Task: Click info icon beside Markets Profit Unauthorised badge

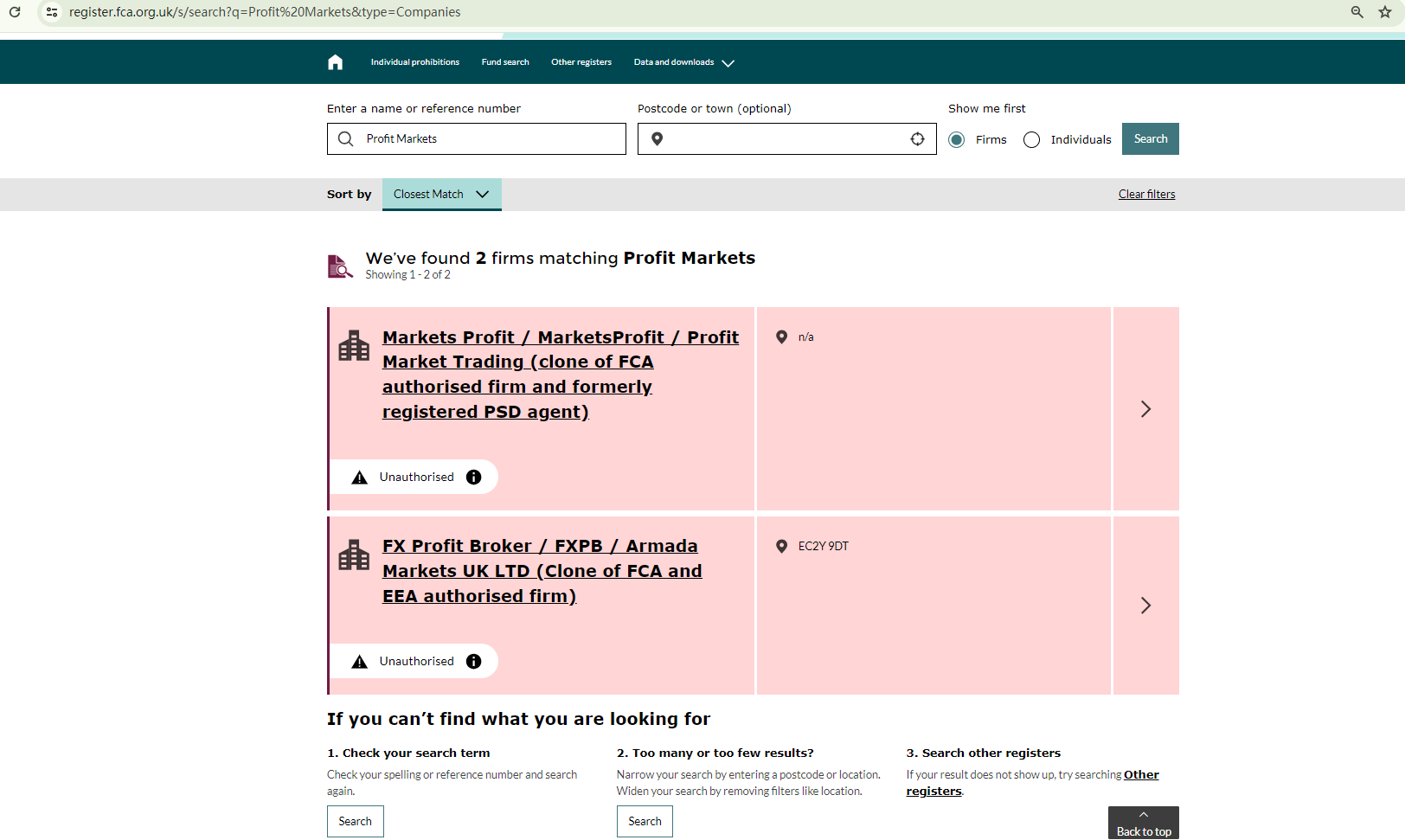Action: (x=473, y=478)
